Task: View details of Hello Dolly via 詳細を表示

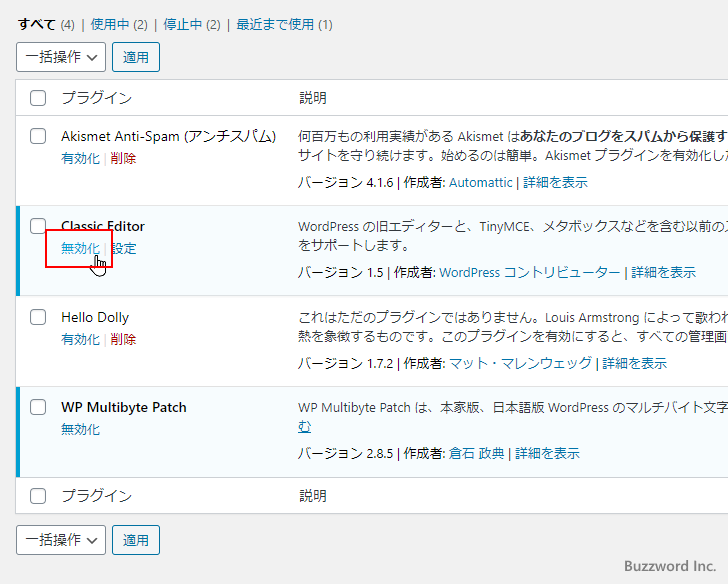Action: coord(634,363)
